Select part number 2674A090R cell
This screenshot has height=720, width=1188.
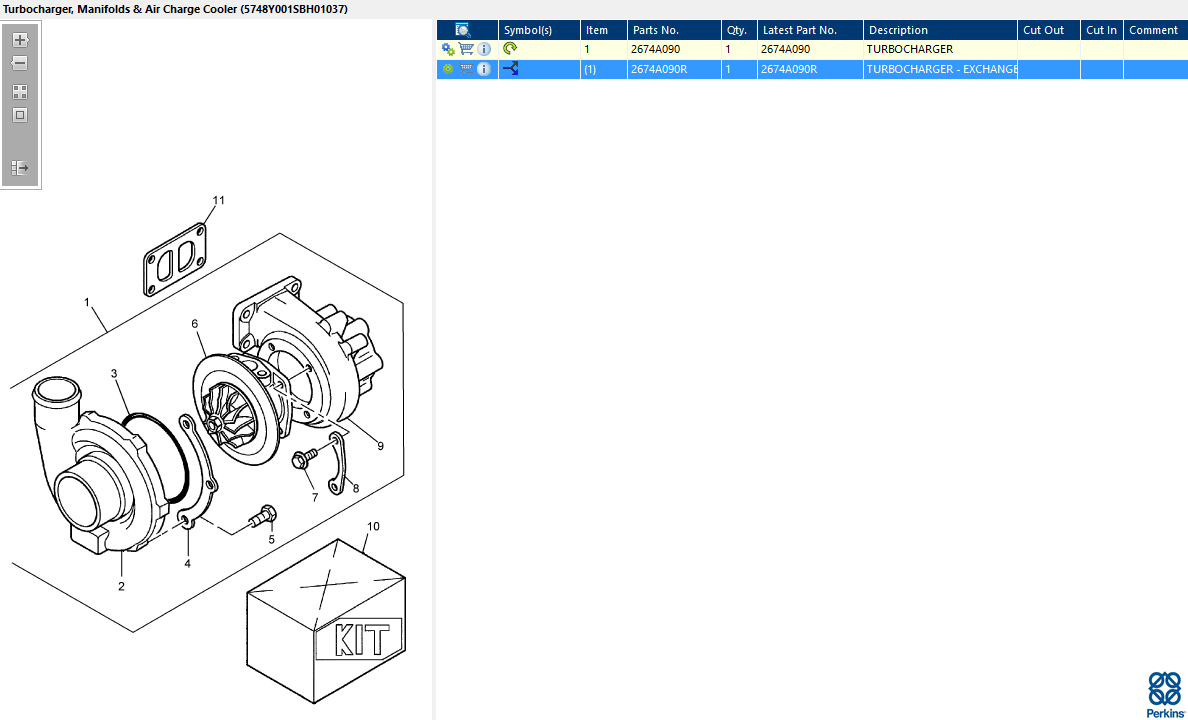tap(674, 69)
